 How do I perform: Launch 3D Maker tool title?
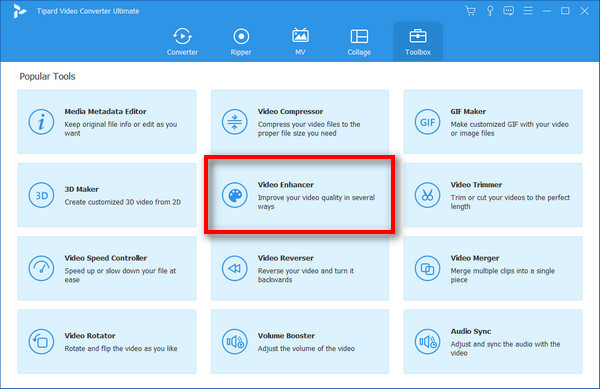(82, 189)
